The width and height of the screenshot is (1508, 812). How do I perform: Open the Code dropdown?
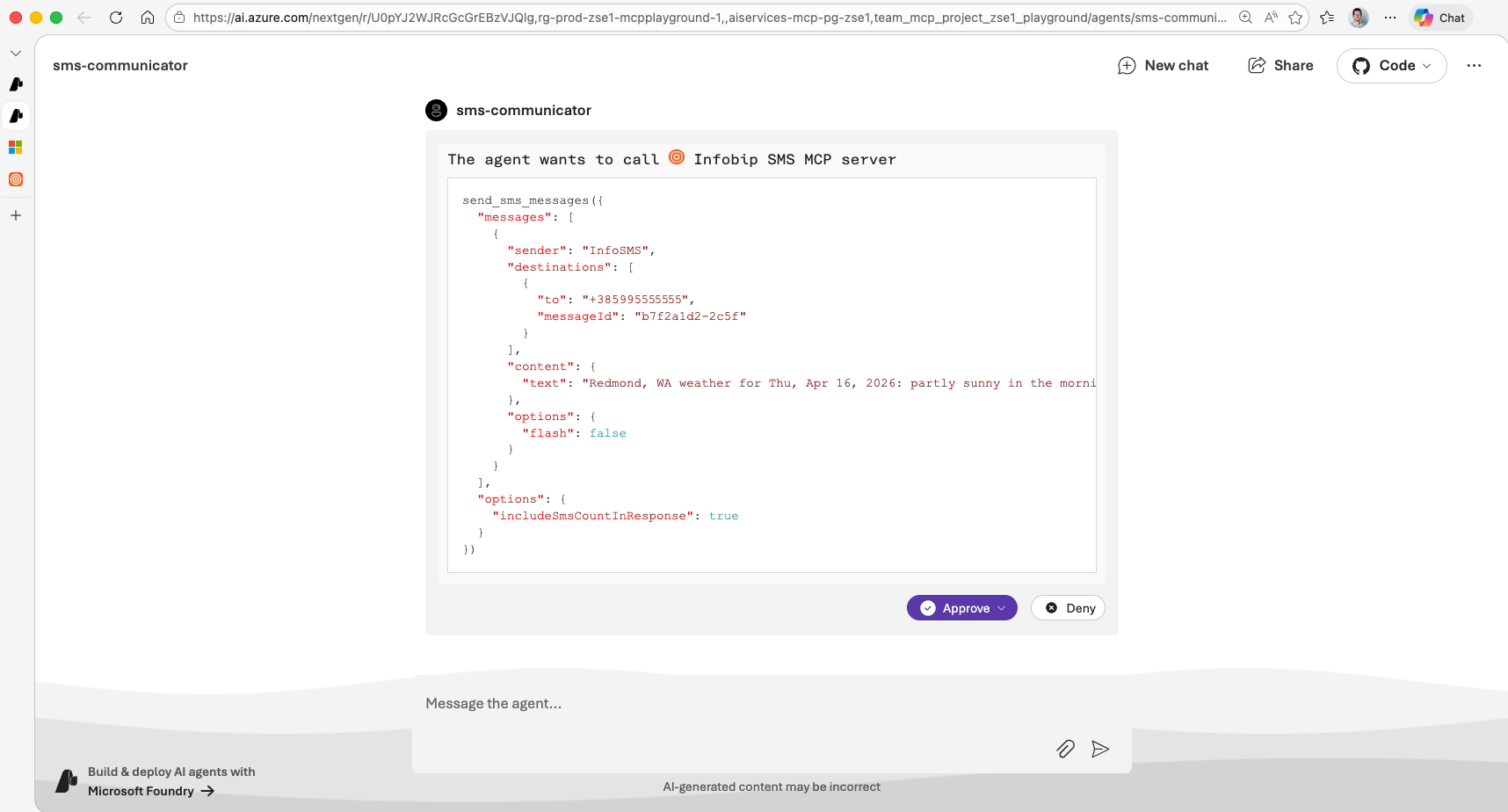[x=1391, y=66]
